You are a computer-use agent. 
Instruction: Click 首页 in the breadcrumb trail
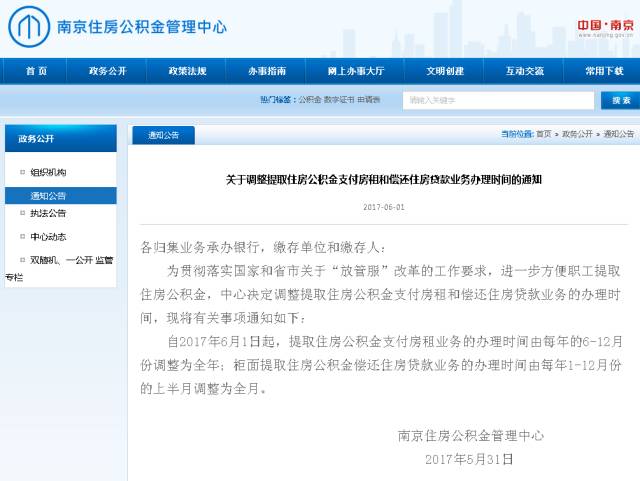544,134
